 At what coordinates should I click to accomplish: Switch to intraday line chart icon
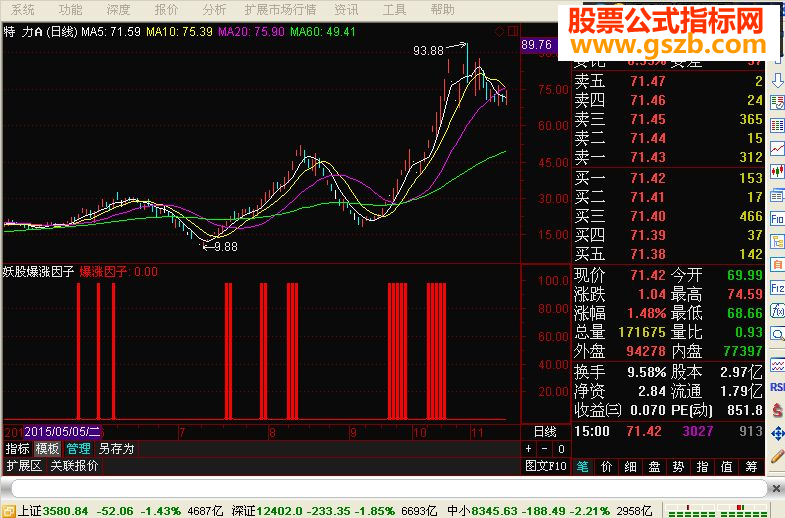click(777, 149)
